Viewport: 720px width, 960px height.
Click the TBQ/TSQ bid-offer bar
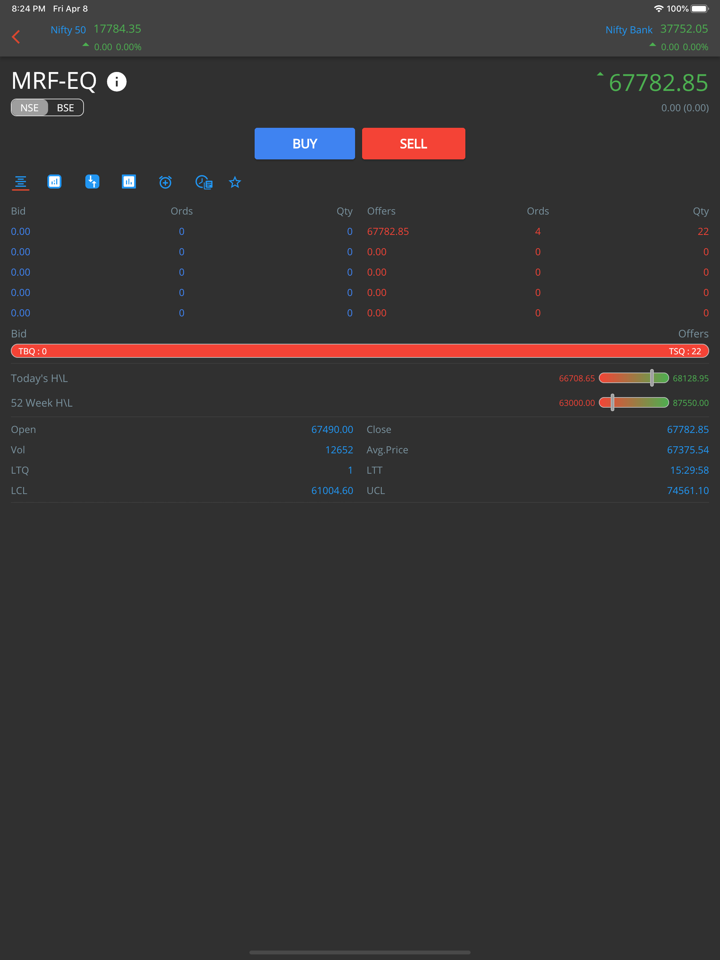(360, 351)
